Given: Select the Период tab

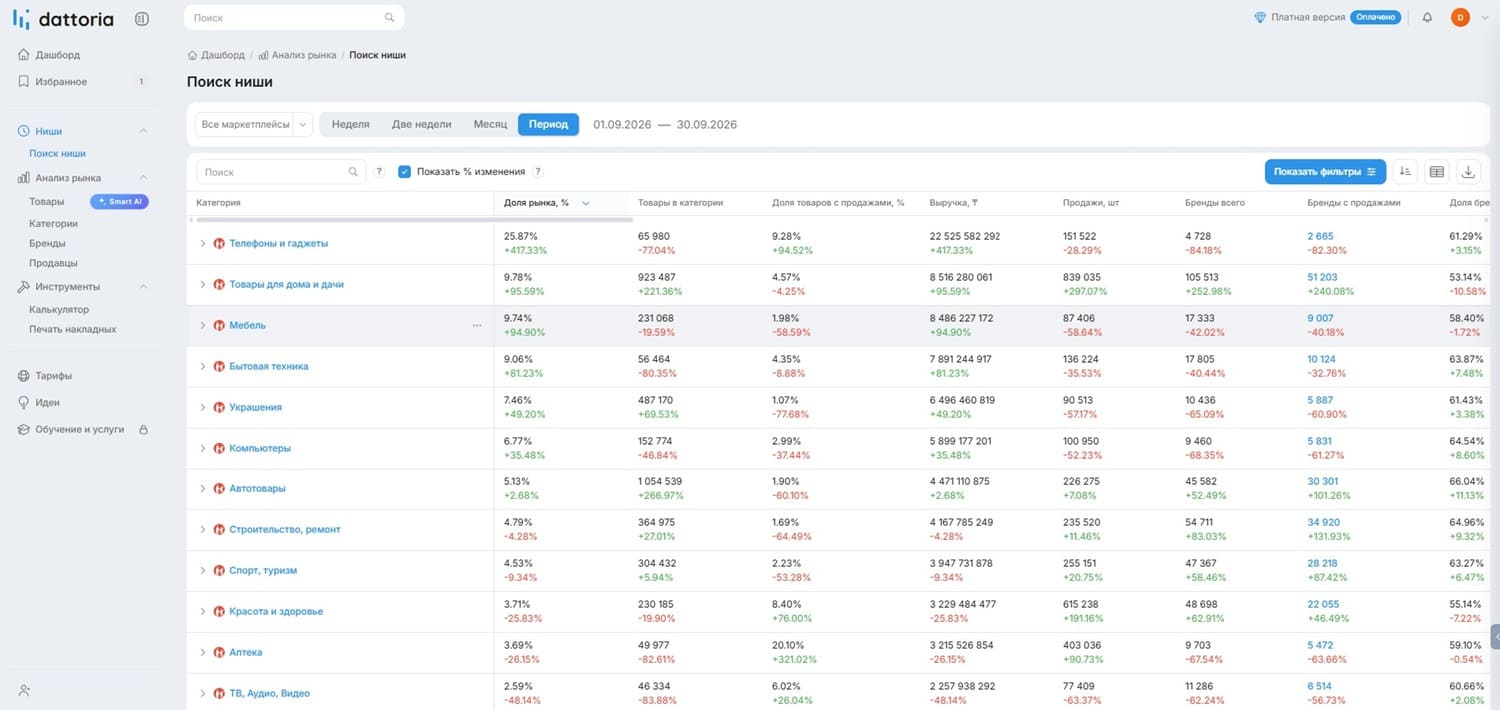Looking at the screenshot, I should click(549, 125).
